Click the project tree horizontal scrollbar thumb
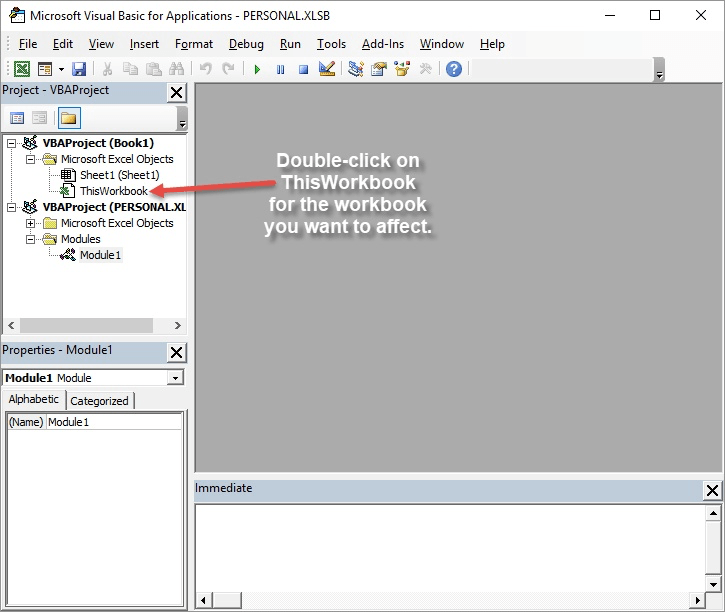Image resolution: width=725 pixels, height=612 pixels. click(x=86, y=325)
